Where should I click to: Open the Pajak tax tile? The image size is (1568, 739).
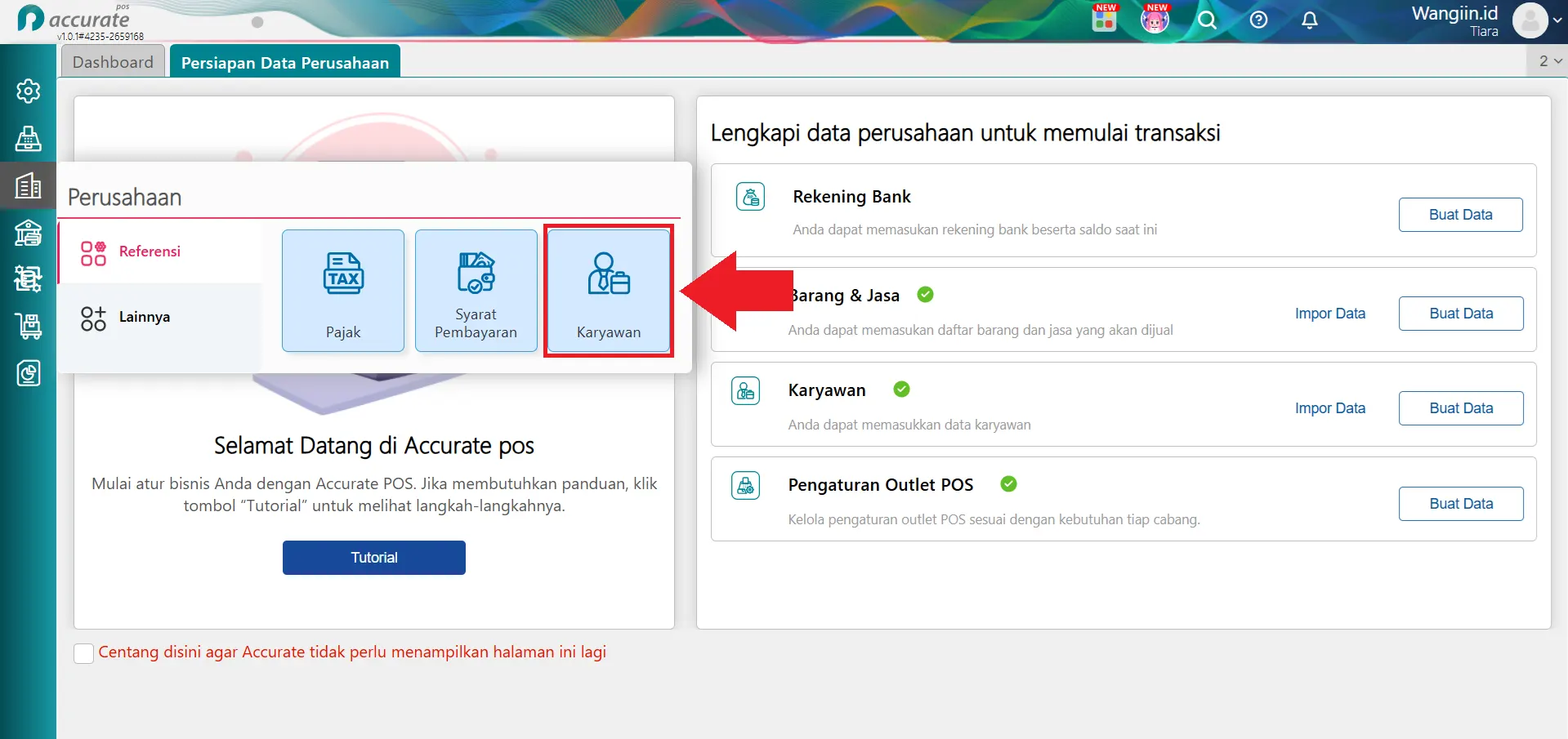pyautogui.click(x=343, y=291)
